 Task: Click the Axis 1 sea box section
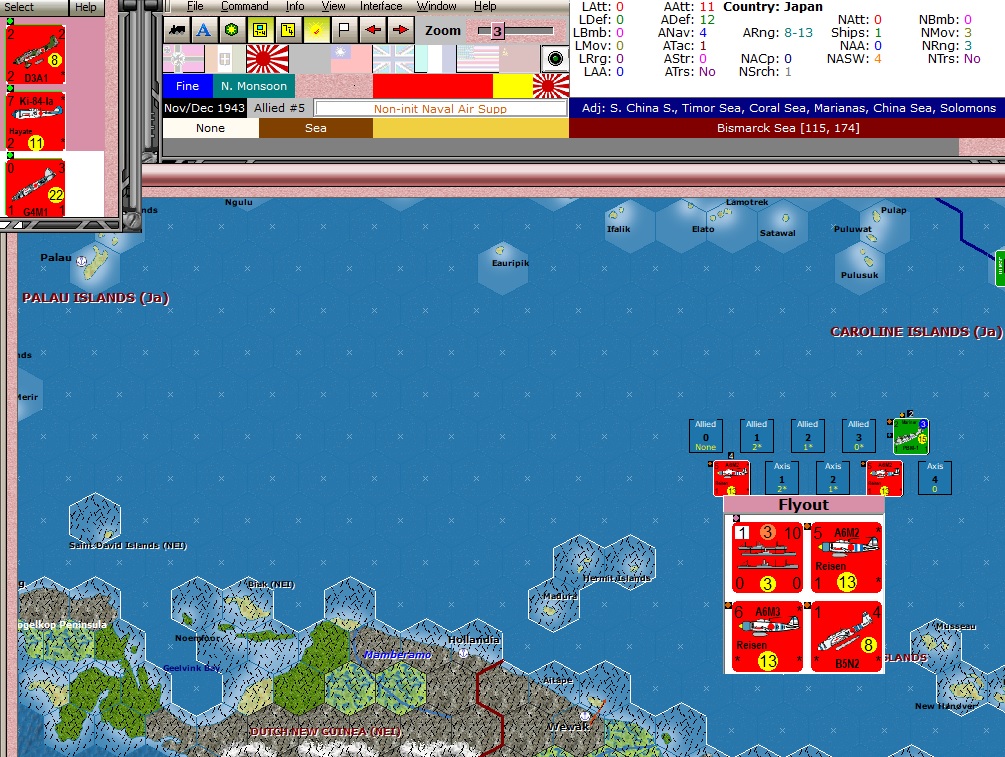point(781,478)
